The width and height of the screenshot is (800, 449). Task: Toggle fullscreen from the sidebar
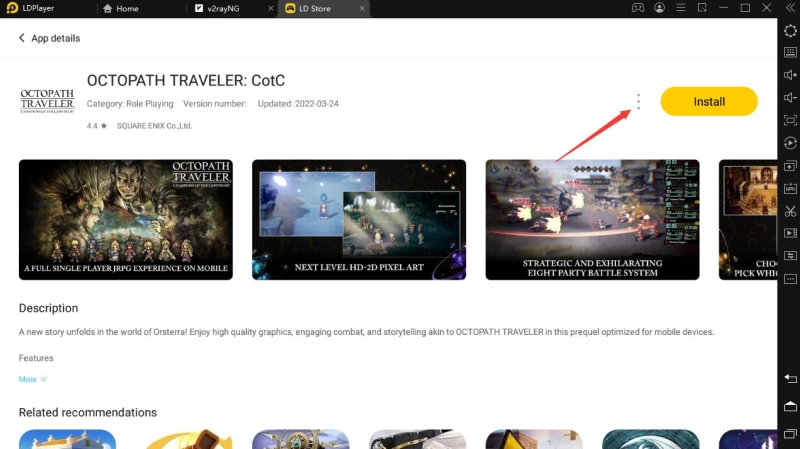pos(790,120)
